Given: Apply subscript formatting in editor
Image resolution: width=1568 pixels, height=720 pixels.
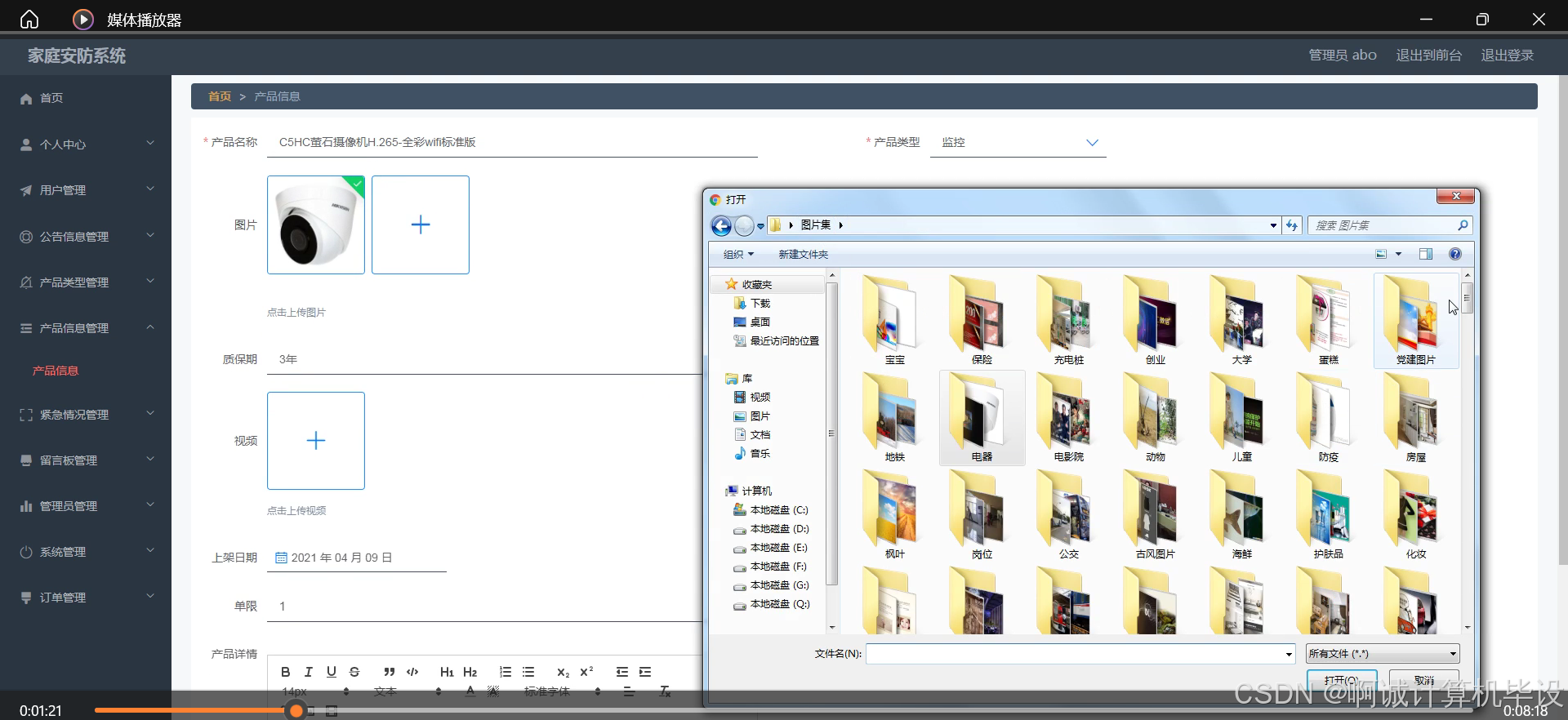Looking at the screenshot, I should [563, 672].
